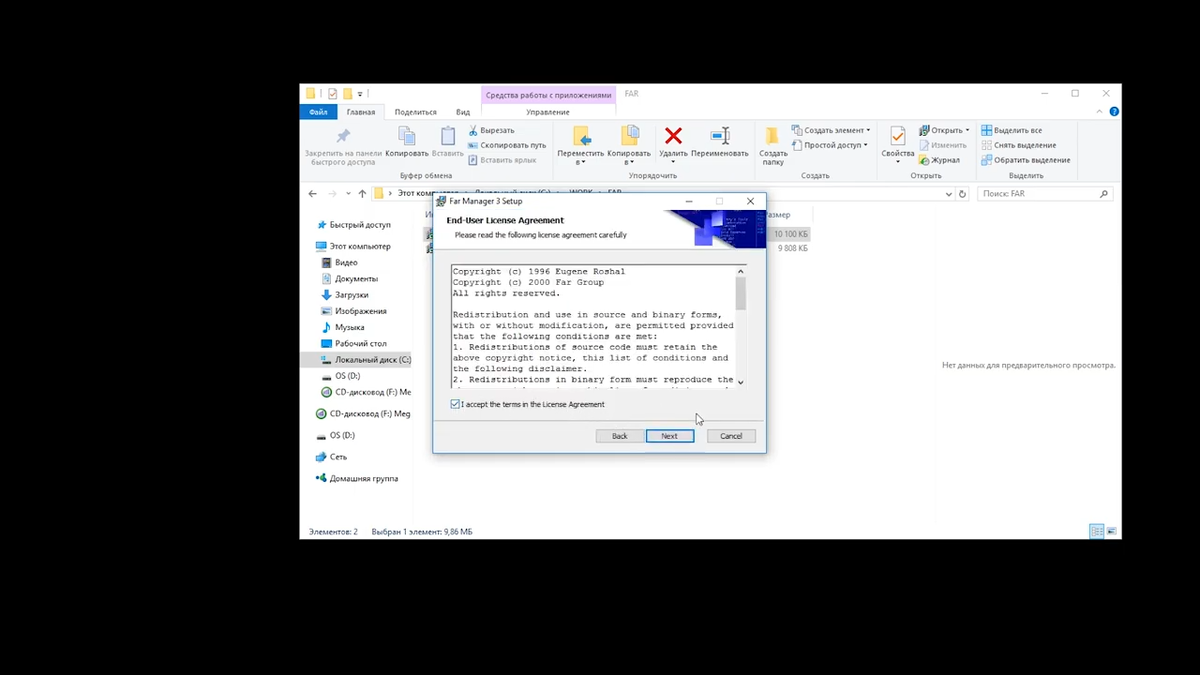Click the Закрепить на панели быстрого доступа pin
1200x675 pixels.
(343, 136)
